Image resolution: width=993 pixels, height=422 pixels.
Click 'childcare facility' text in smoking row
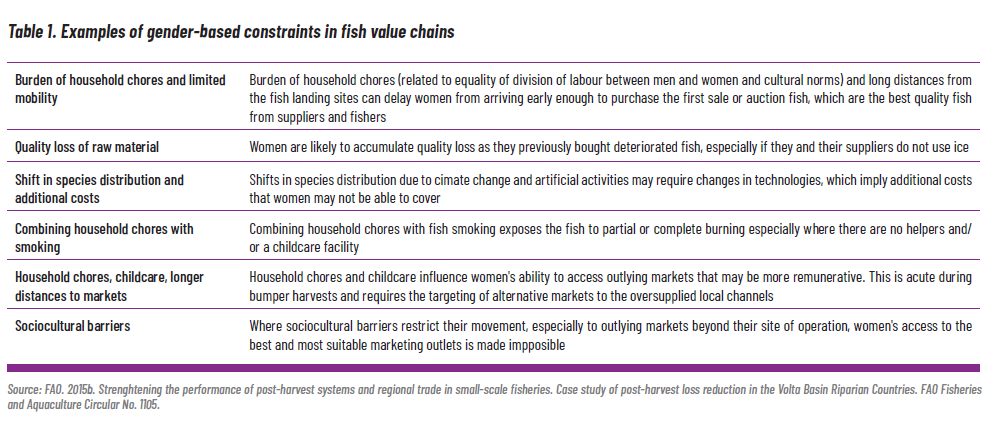[315, 247]
